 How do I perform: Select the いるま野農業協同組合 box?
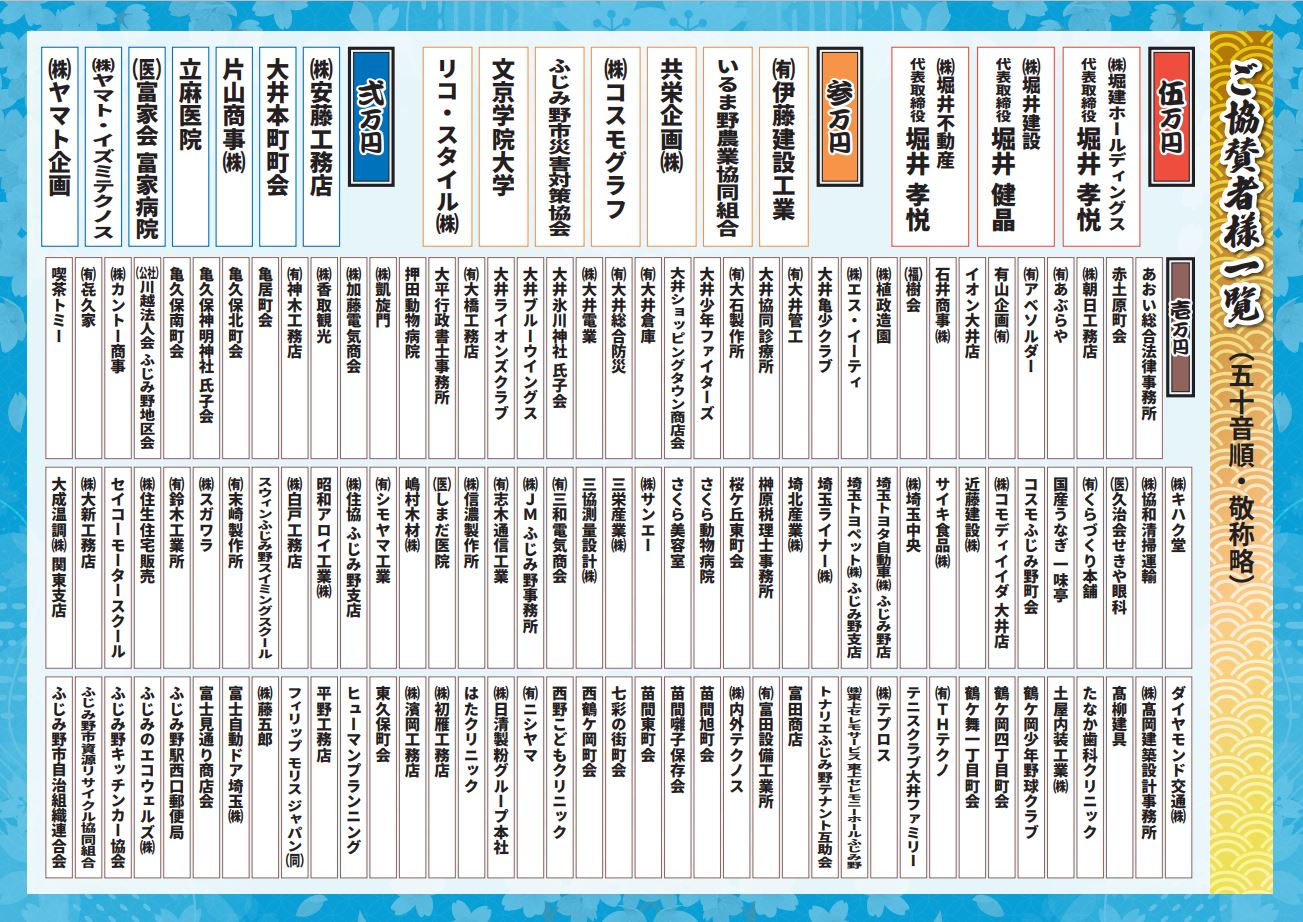727,146
